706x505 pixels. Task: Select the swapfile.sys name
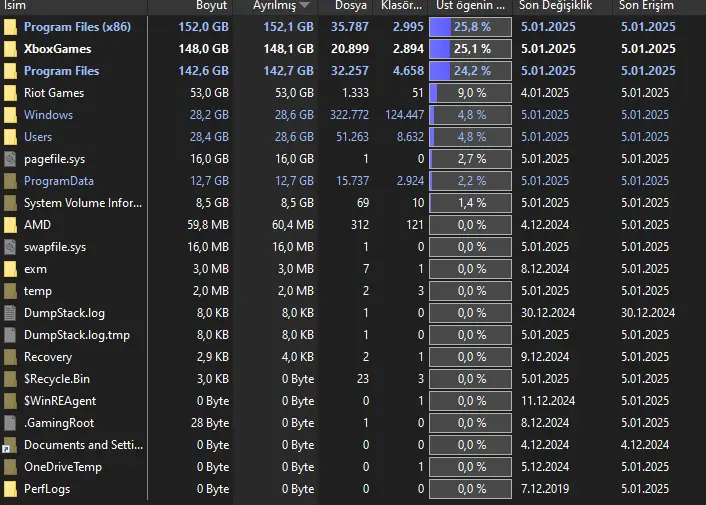[55, 247]
